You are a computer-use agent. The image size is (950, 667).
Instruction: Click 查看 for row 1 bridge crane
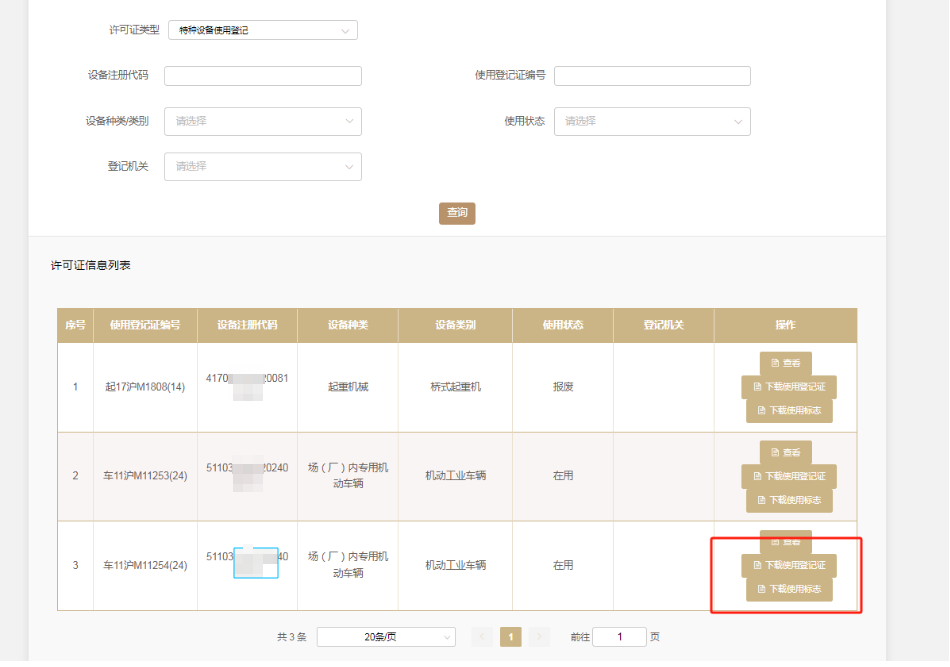(786, 363)
